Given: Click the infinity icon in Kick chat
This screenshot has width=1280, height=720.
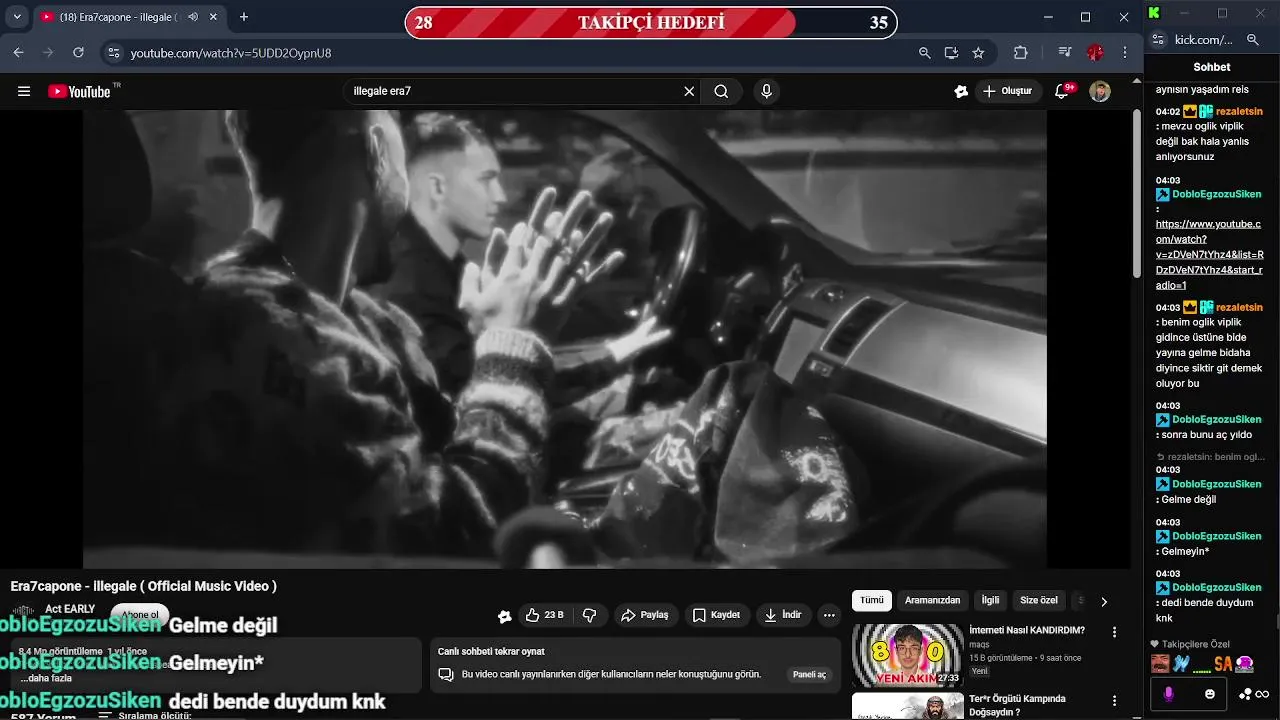Looking at the screenshot, I should (1262, 694).
